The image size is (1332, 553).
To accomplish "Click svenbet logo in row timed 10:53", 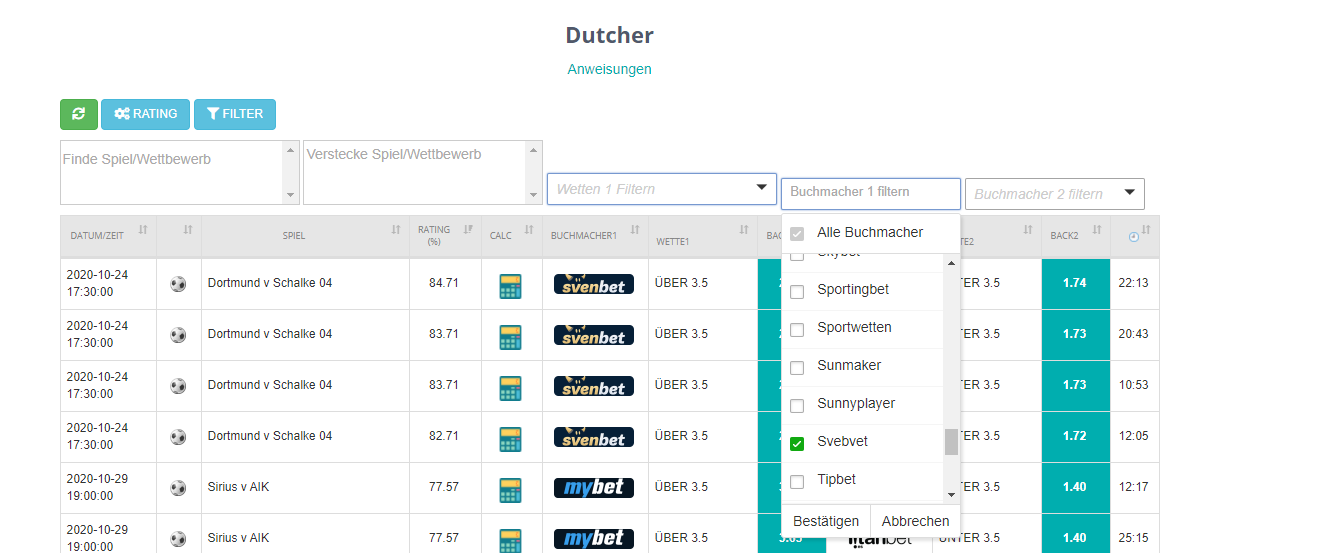I will pyautogui.click(x=594, y=386).
